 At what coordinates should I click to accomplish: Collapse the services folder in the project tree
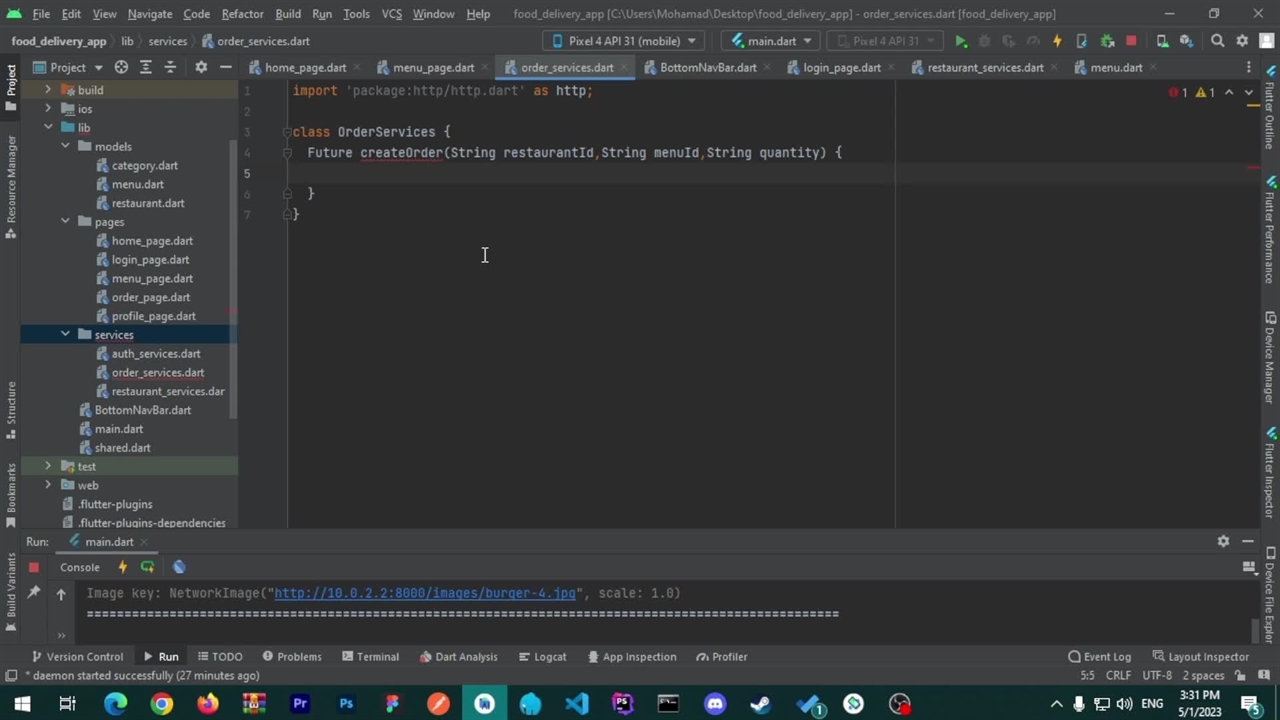tap(65, 335)
